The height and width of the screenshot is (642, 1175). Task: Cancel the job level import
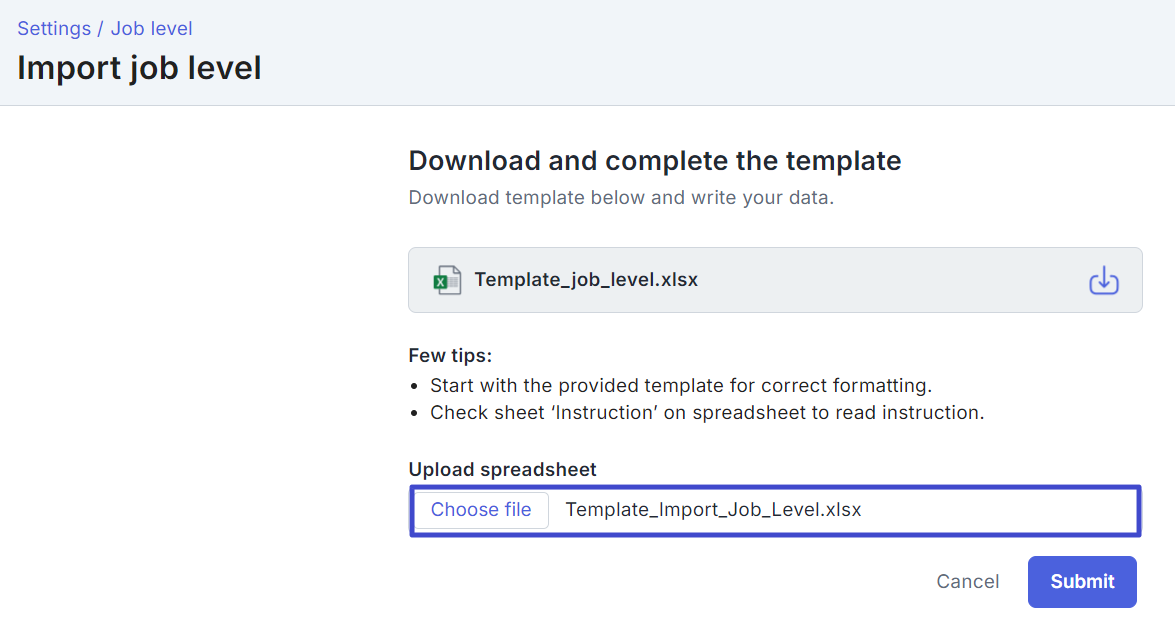click(x=967, y=581)
